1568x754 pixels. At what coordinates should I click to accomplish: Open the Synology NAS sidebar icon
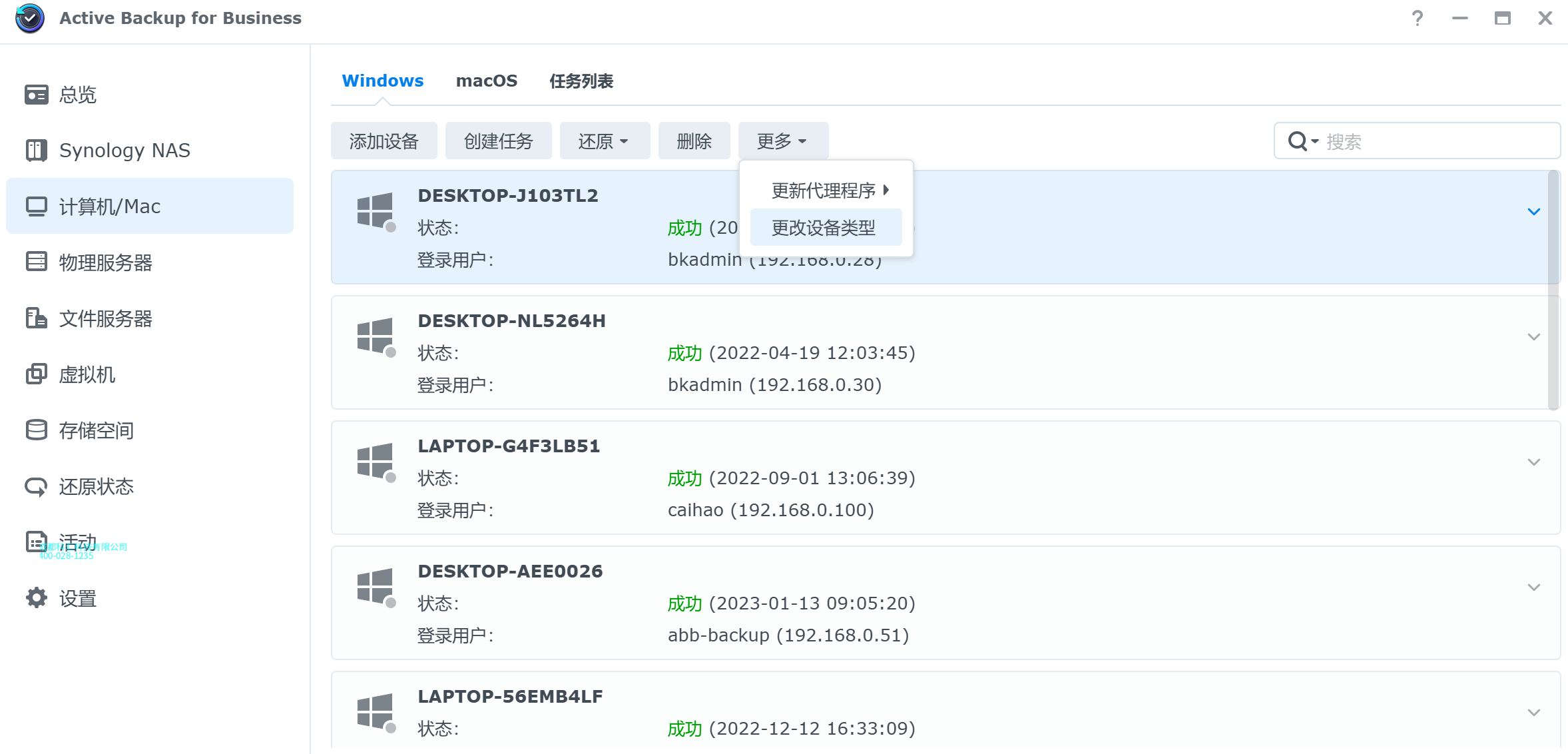(36, 151)
